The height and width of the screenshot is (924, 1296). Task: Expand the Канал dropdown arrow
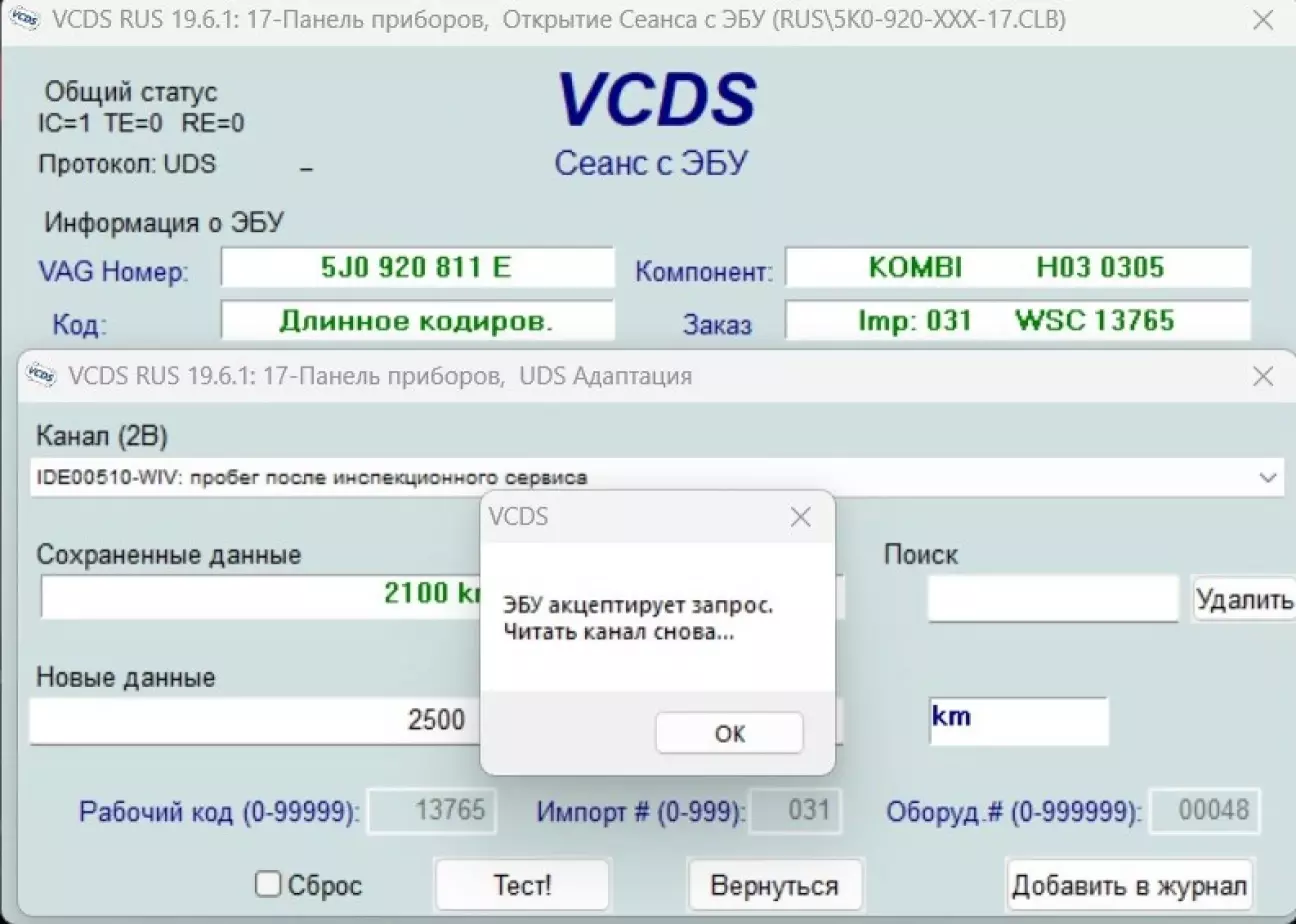(1269, 477)
